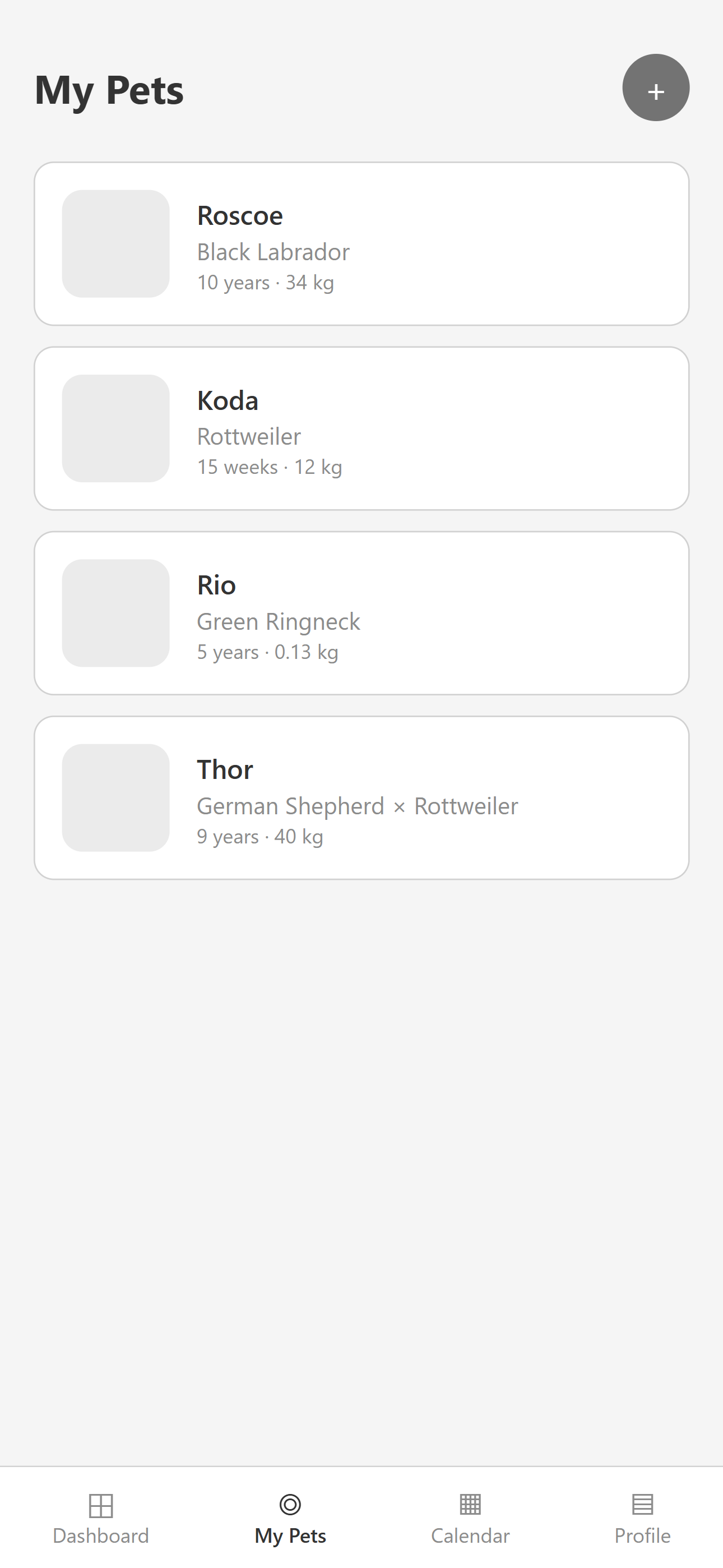Tap Thor's photo placeholder
Image resolution: width=723 pixels, height=1568 pixels.
point(115,797)
